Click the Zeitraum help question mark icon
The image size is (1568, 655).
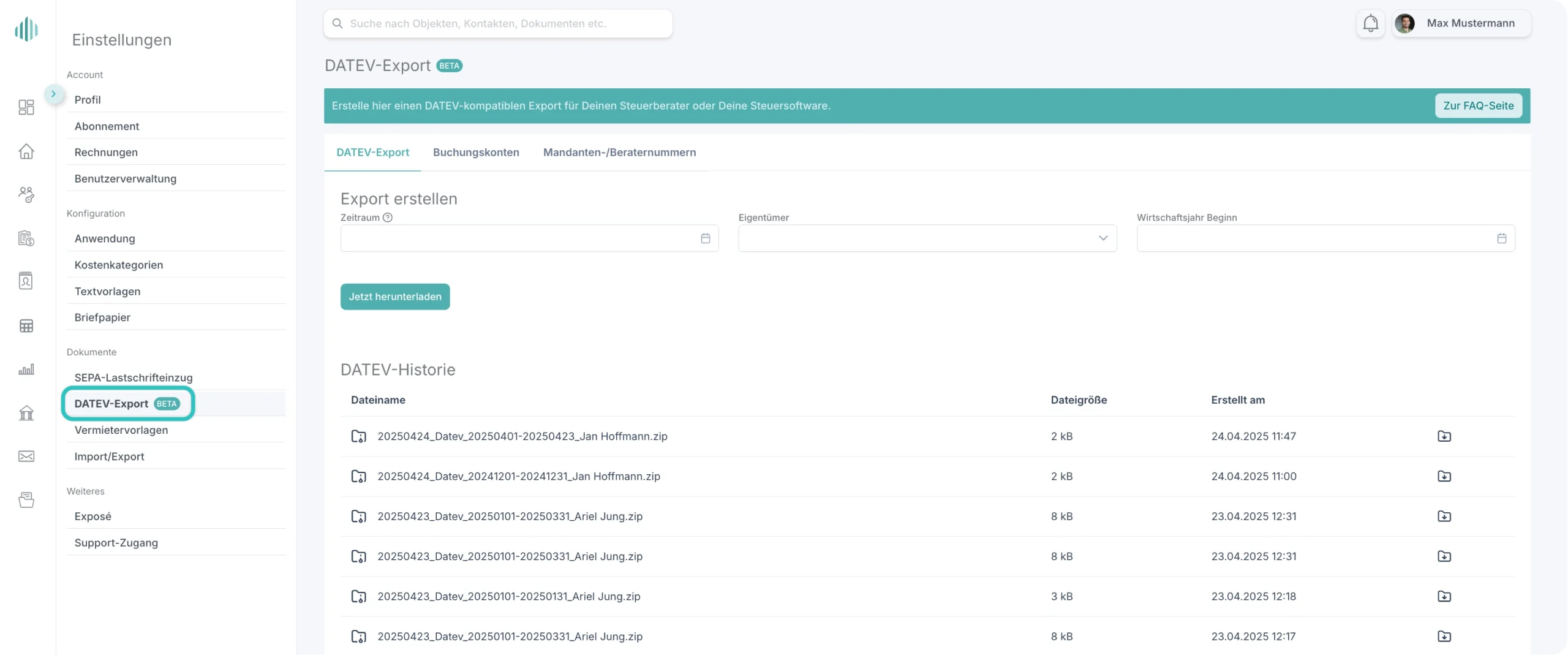point(387,218)
